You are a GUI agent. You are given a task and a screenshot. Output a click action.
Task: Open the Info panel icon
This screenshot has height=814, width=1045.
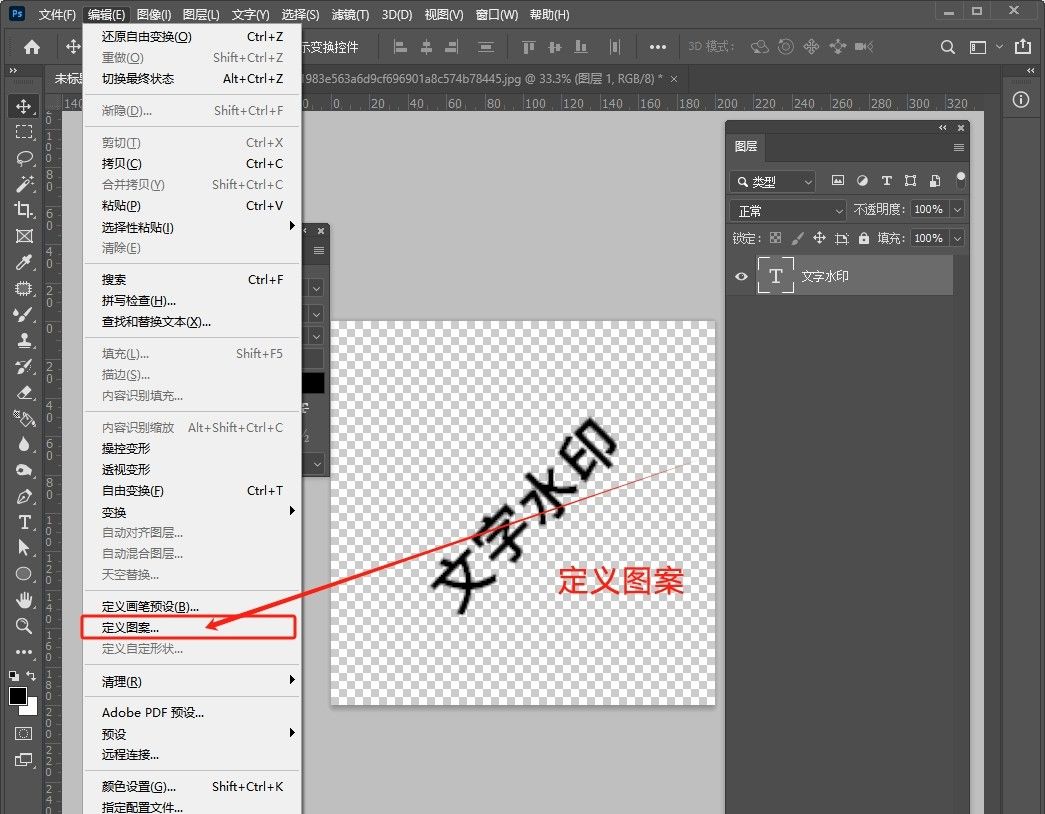point(1021,100)
